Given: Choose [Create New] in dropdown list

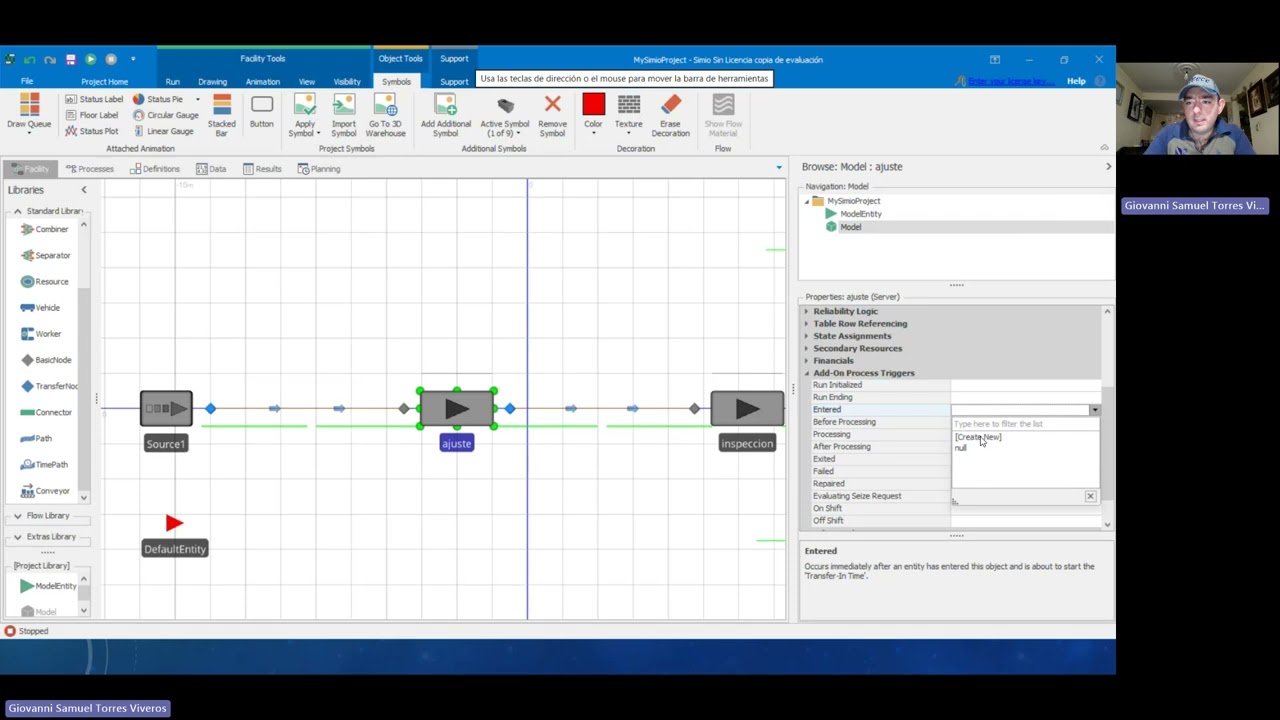Looking at the screenshot, I should [978, 437].
